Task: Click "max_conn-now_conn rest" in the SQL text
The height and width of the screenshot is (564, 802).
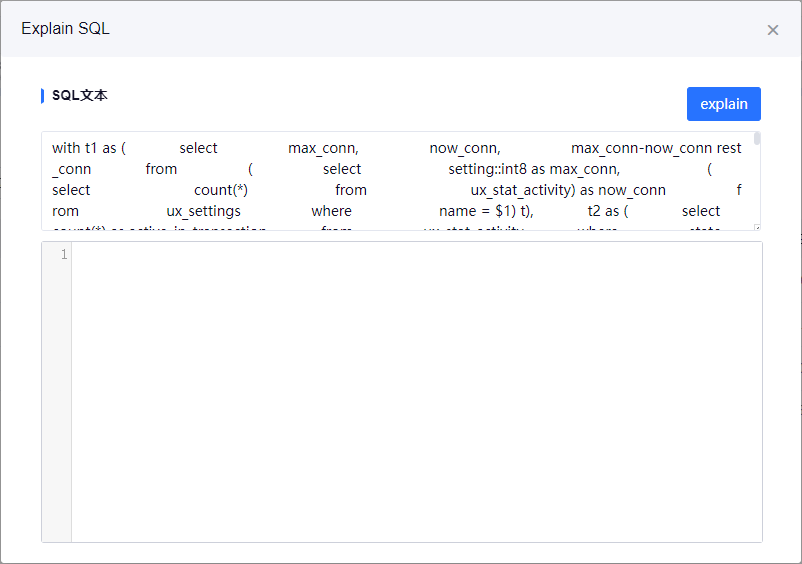Action: 656,148
